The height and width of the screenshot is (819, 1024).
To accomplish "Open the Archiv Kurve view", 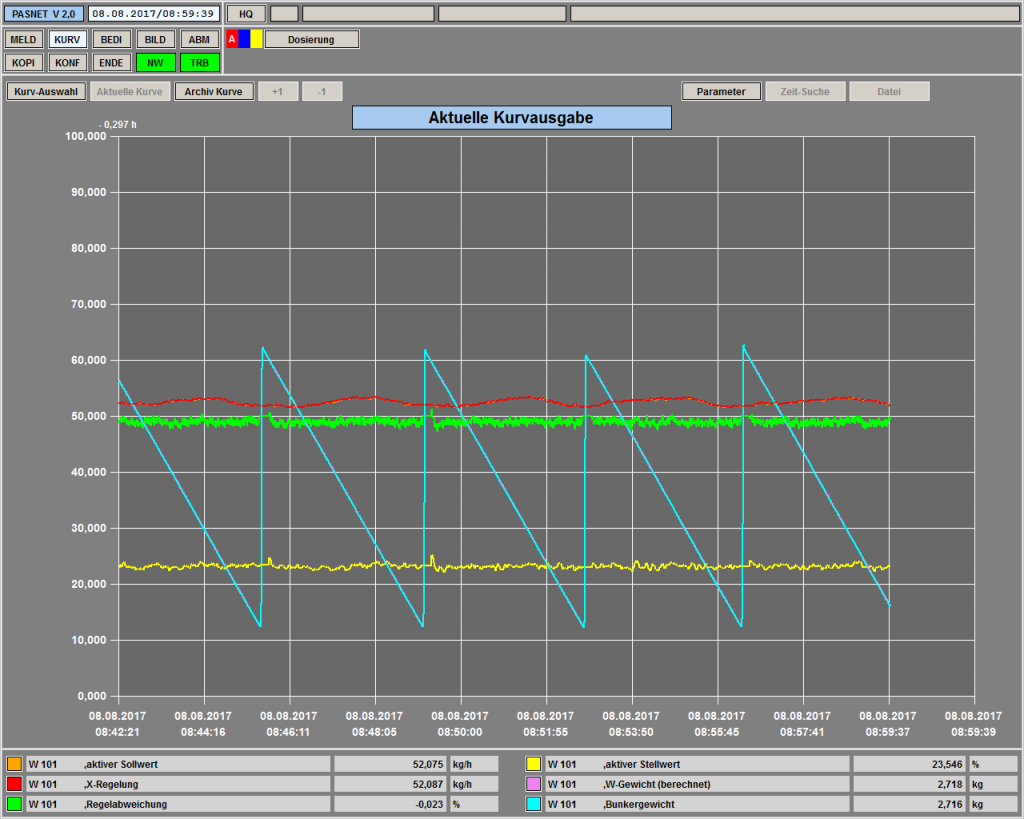I will (x=213, y=91).
